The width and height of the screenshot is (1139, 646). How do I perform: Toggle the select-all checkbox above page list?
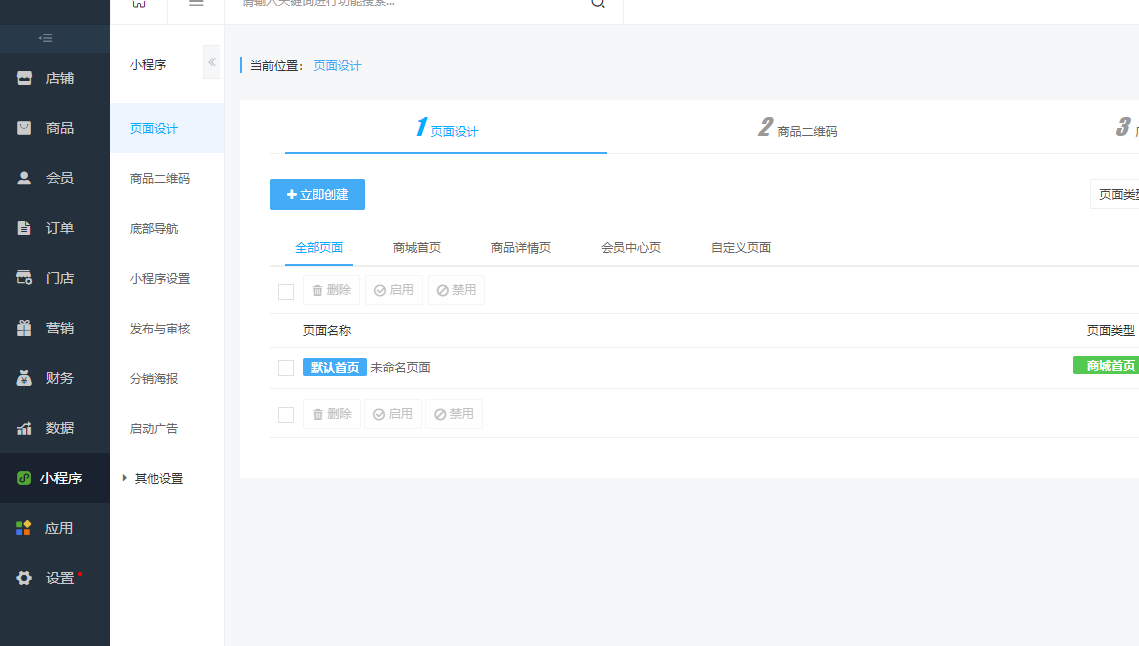point(286,291)
